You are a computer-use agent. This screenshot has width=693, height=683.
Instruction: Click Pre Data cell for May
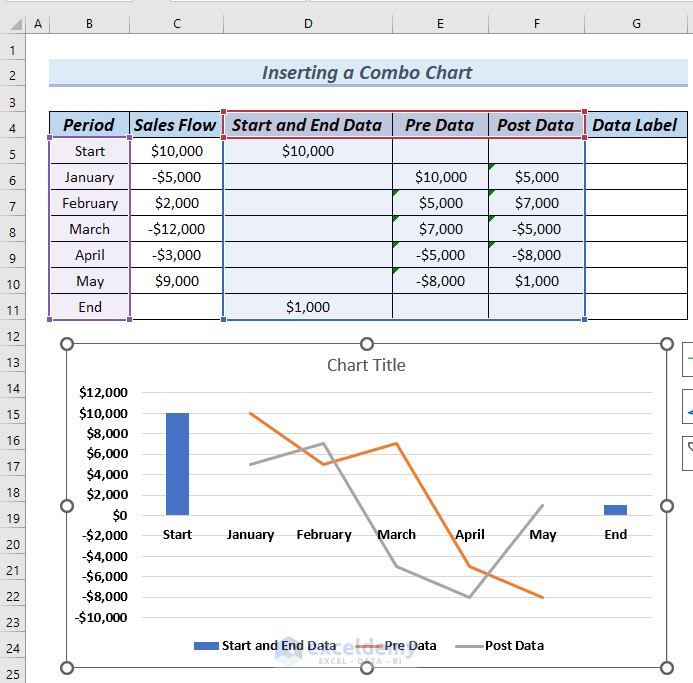pos(440,281)
